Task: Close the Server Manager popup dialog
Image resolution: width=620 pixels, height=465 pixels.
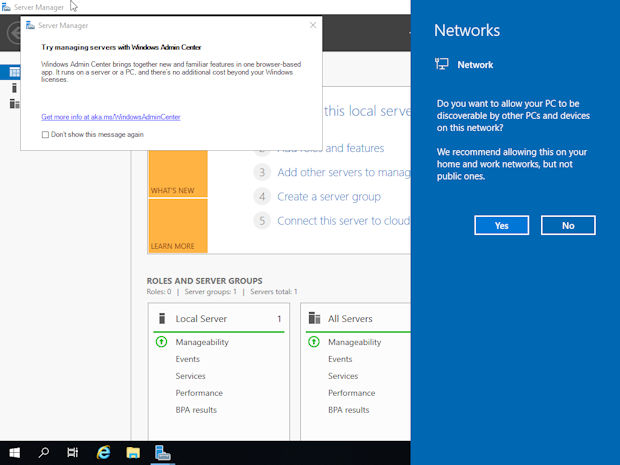Action: [313, 25]
